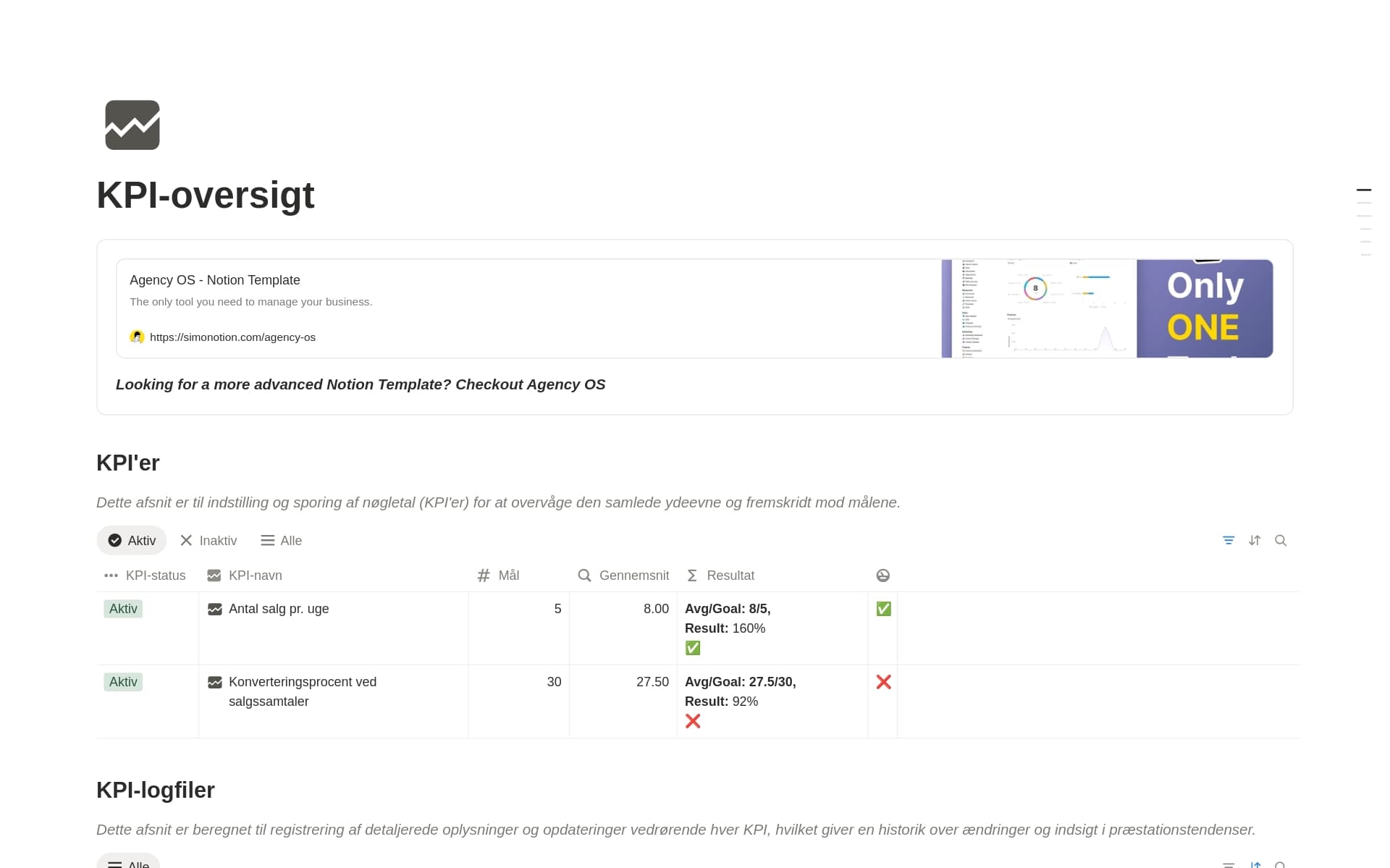This screenshot has width=1390, height=868.
Task: Switch to the Inaktiv view tab
Action: (208, 541)
